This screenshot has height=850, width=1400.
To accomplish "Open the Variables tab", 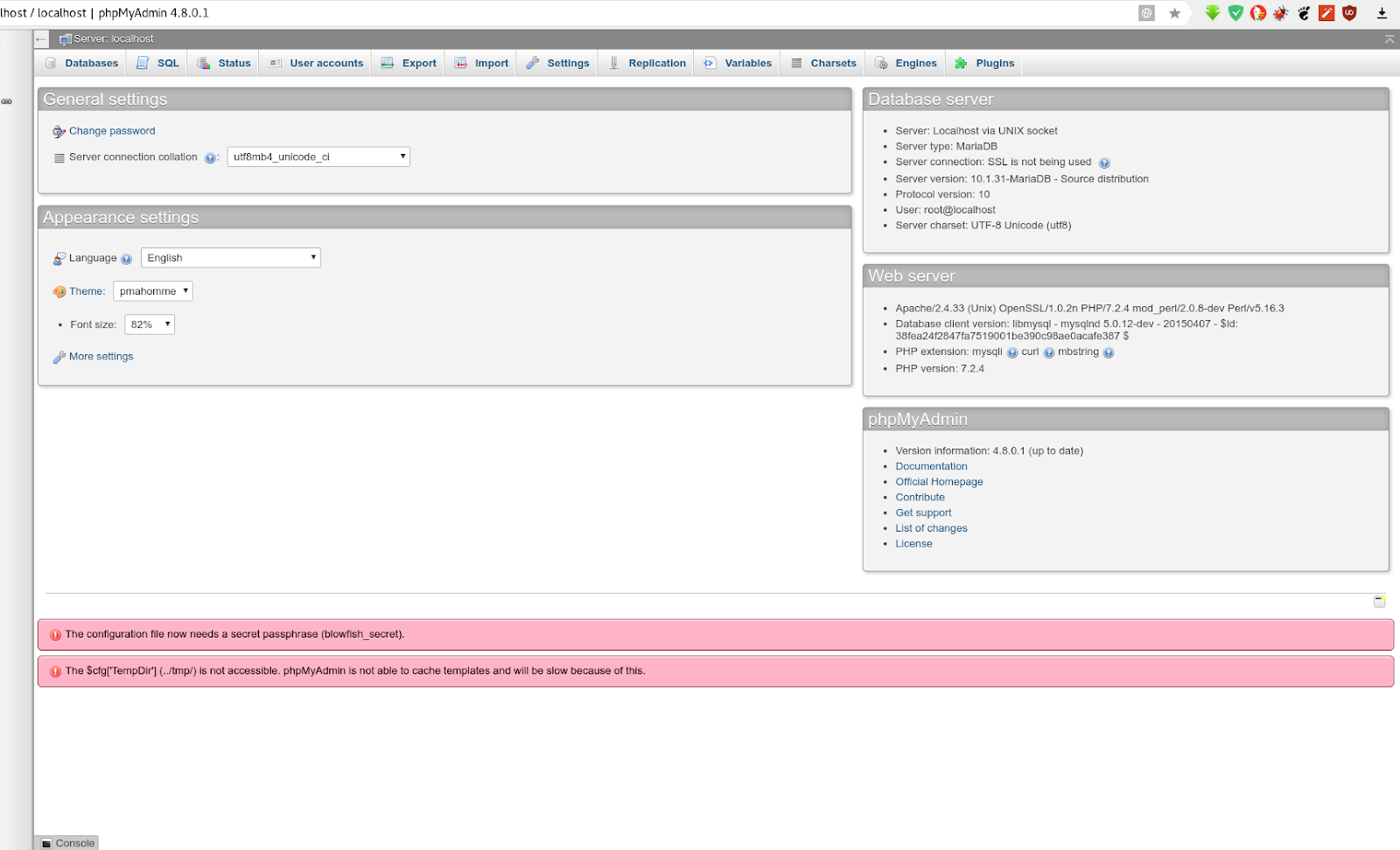I will 738,63.
